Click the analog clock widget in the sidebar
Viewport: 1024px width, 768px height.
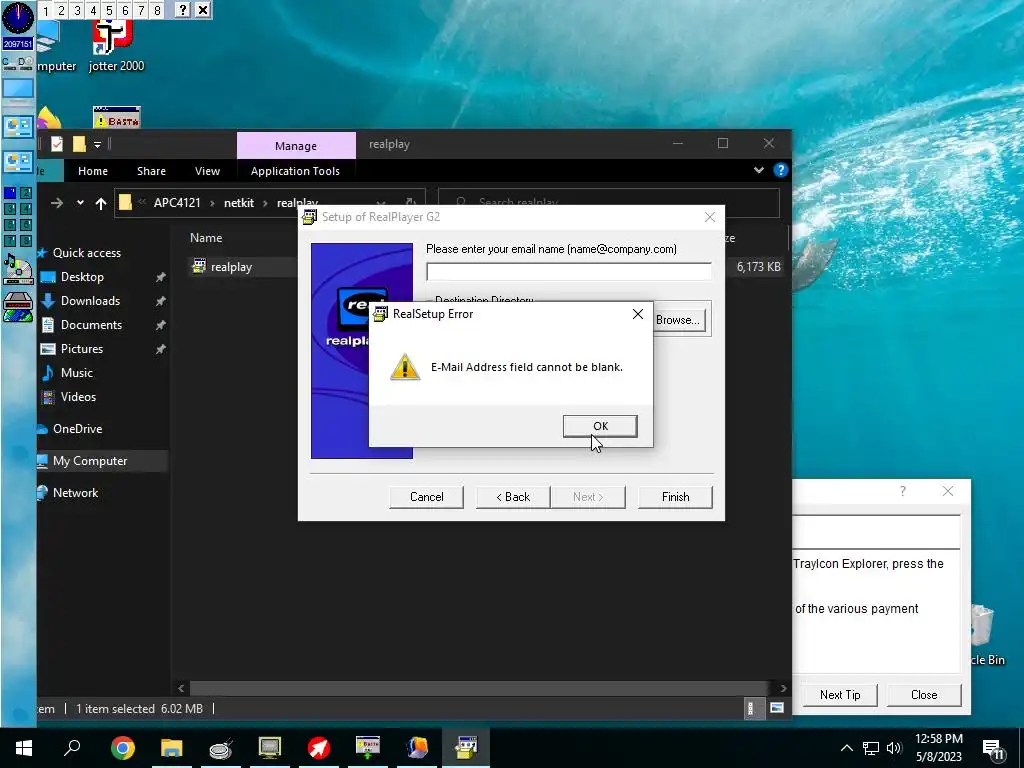18,18
